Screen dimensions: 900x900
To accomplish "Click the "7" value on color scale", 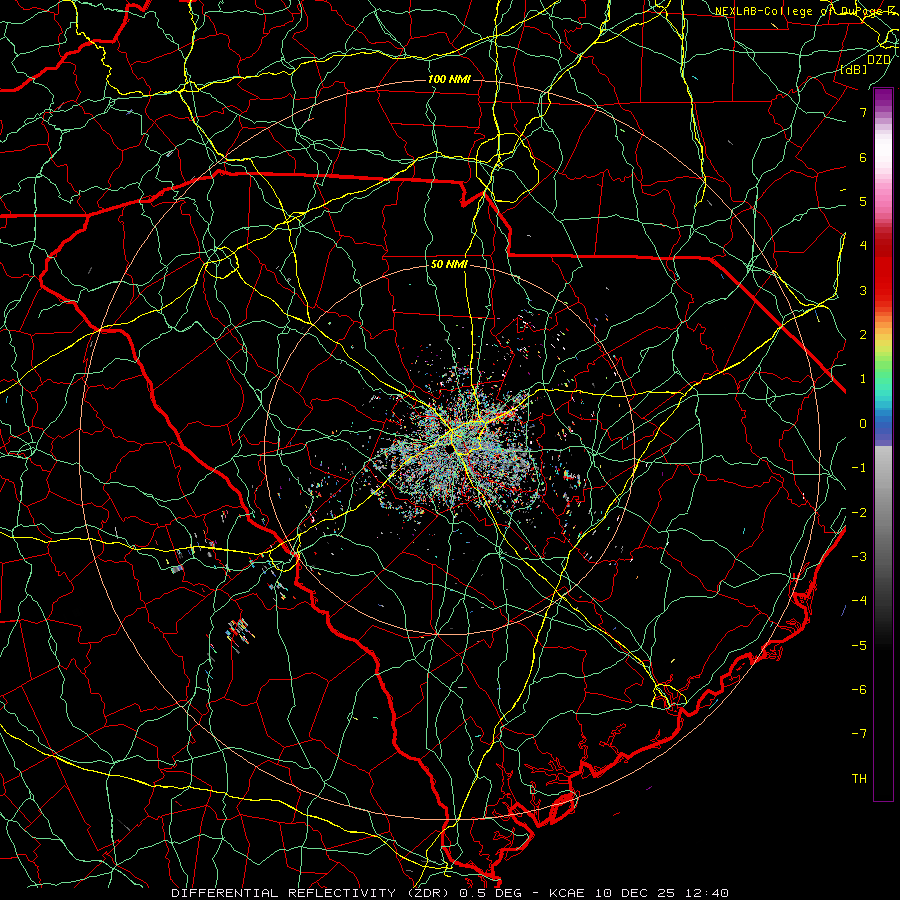I will click(x=863, y=112).
